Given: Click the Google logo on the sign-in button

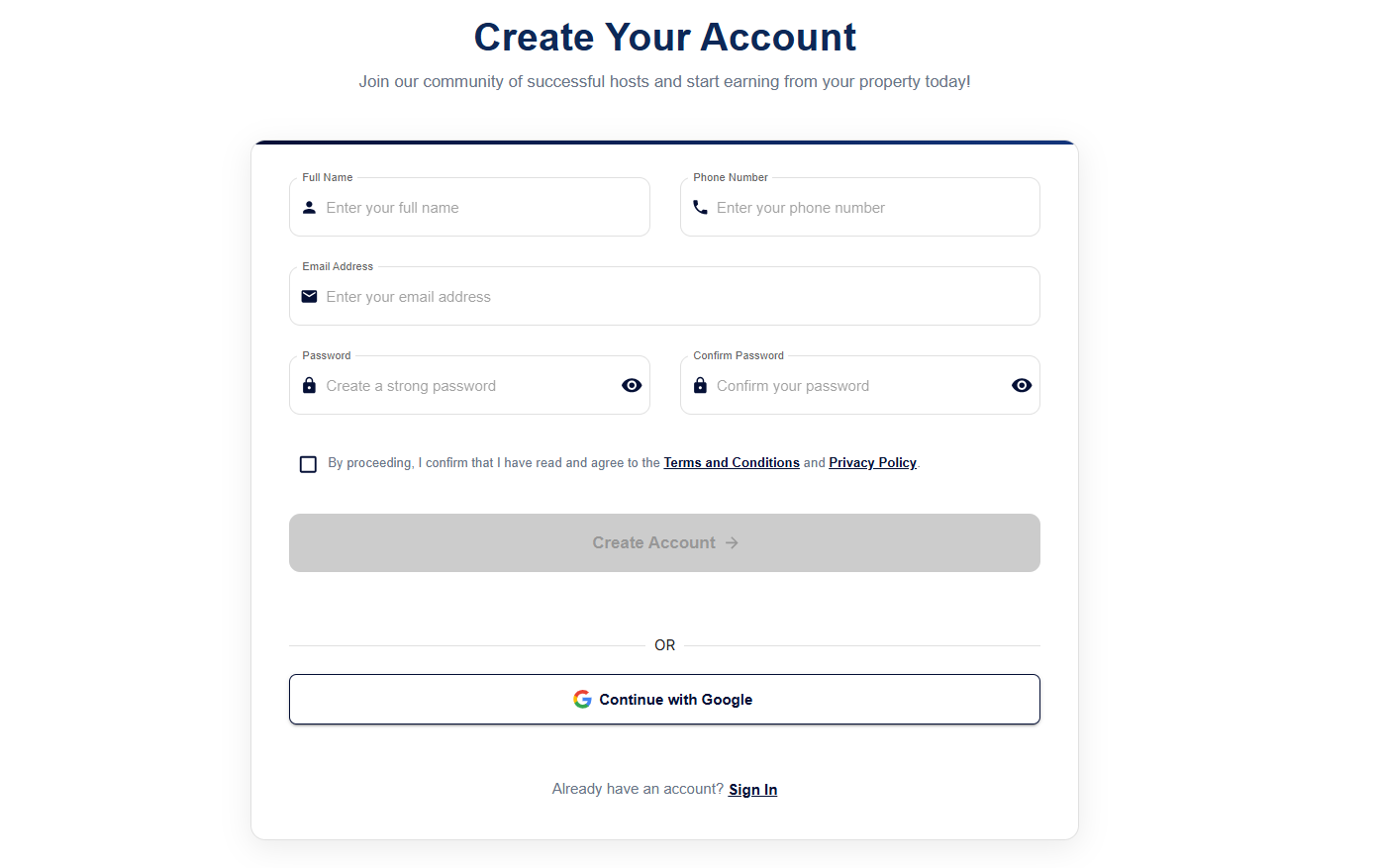Looking at the screenshot, I should [x=582, y=699].
